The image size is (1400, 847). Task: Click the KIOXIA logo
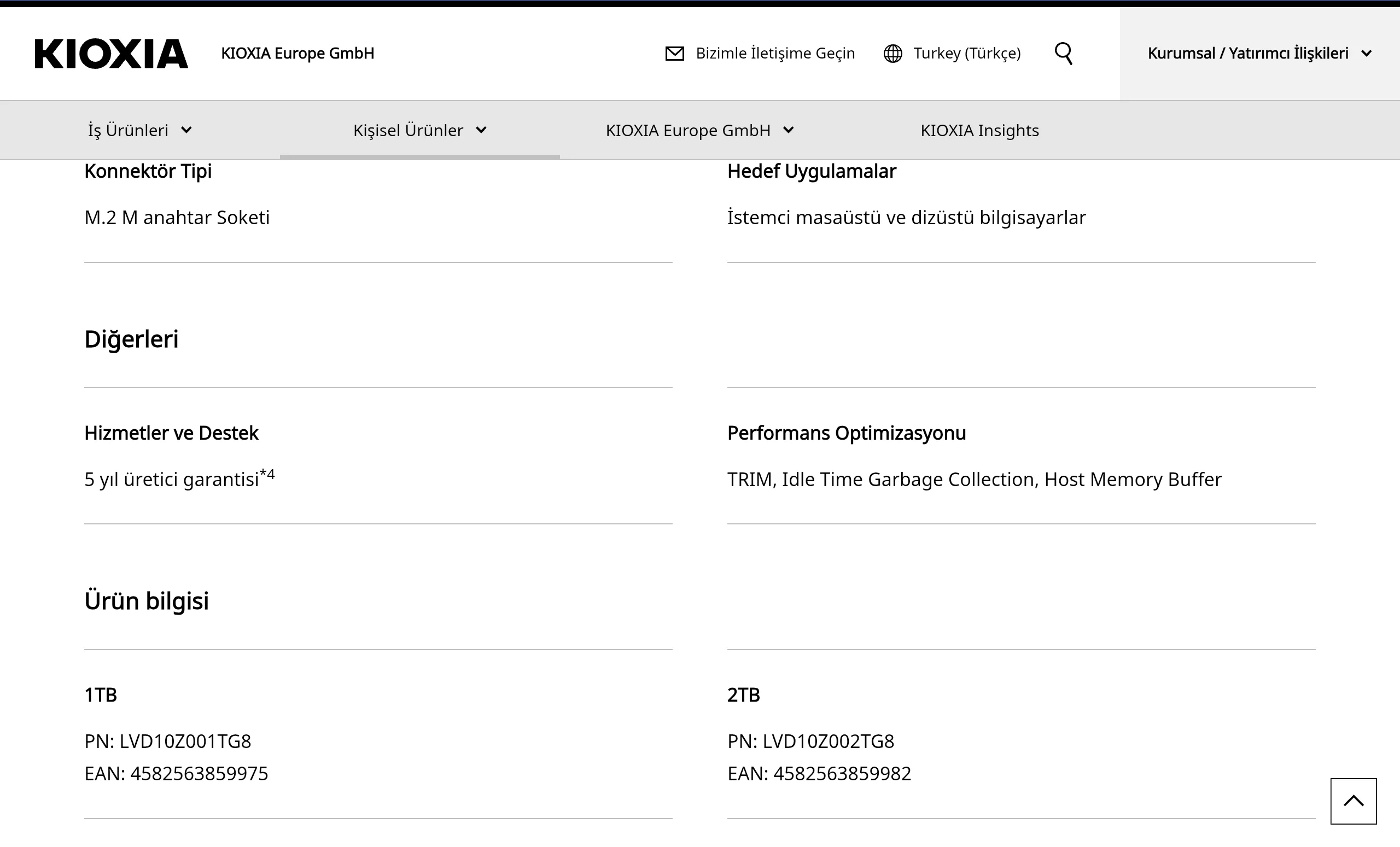[111, 54]
